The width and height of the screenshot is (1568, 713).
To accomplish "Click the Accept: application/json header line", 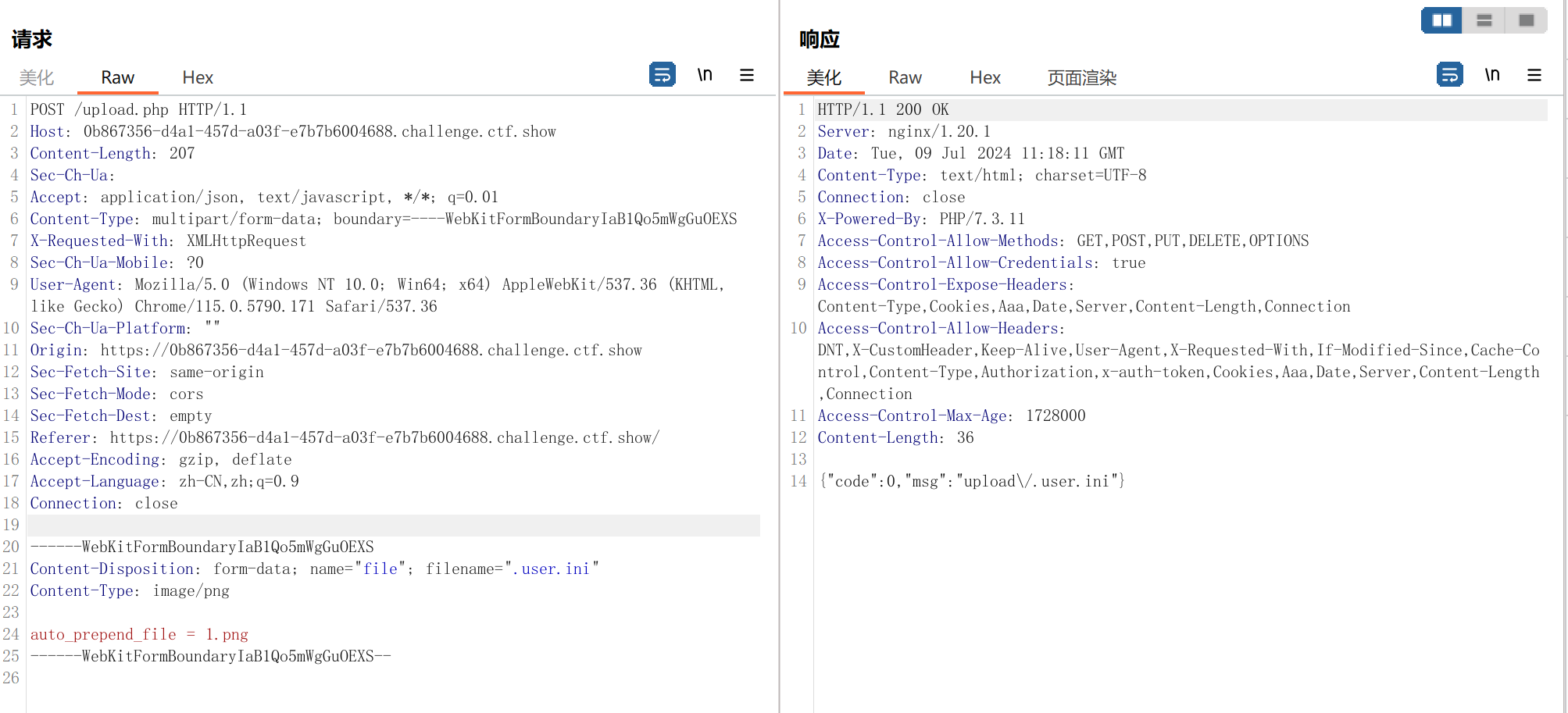I will 264,197.
